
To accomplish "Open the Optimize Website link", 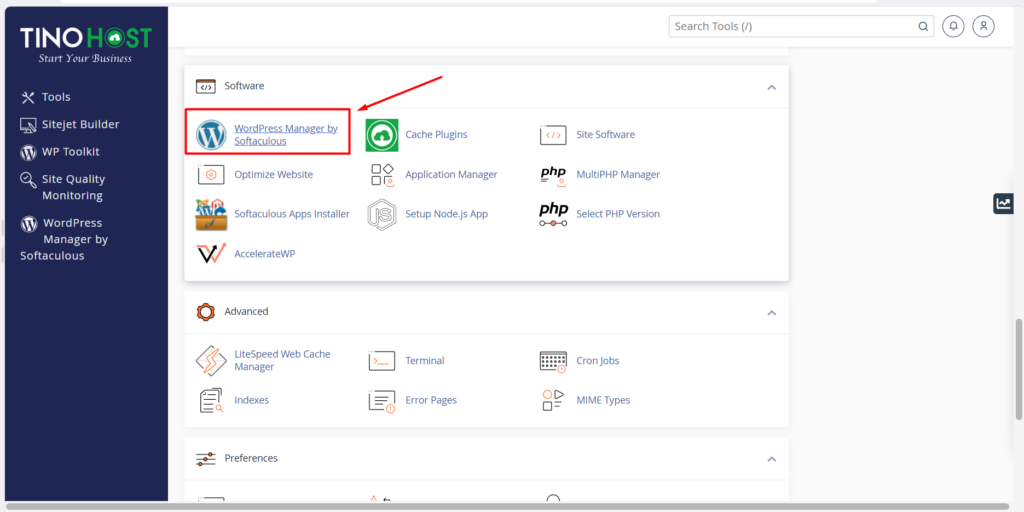I will pyautogui.click(x=274, y=175).
